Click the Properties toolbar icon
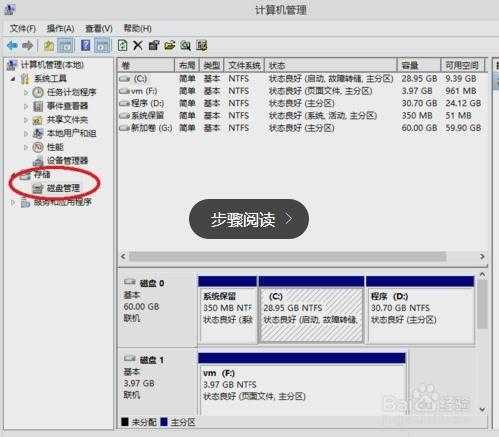The height and width of the screenshot is (437, 499). (154, 45)
